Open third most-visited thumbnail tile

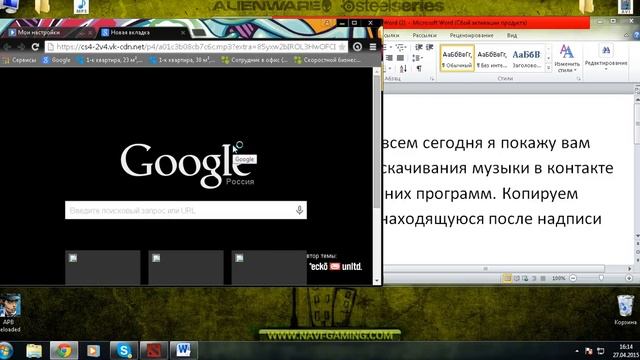269,267
